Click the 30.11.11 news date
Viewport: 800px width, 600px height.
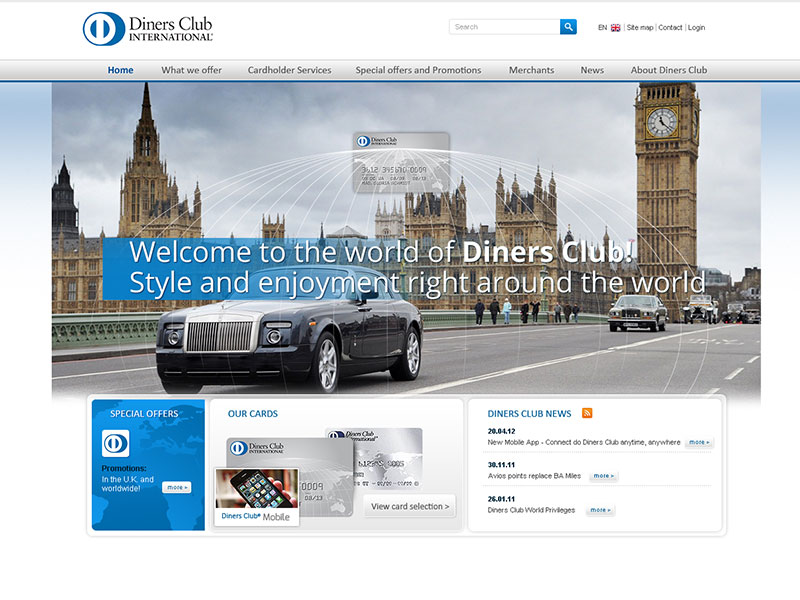pos(501,465)
